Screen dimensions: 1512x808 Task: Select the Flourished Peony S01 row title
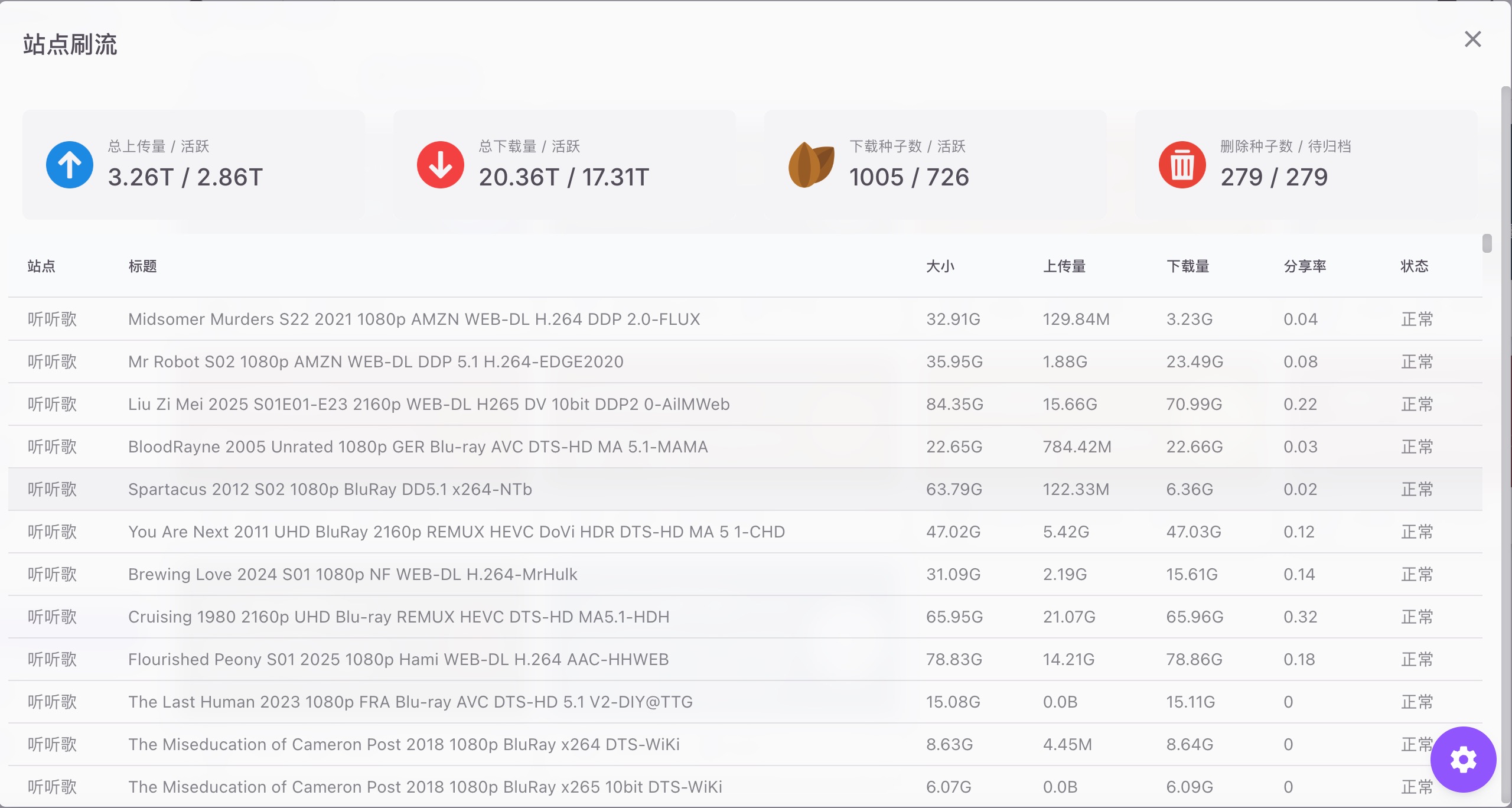[399, 659]
